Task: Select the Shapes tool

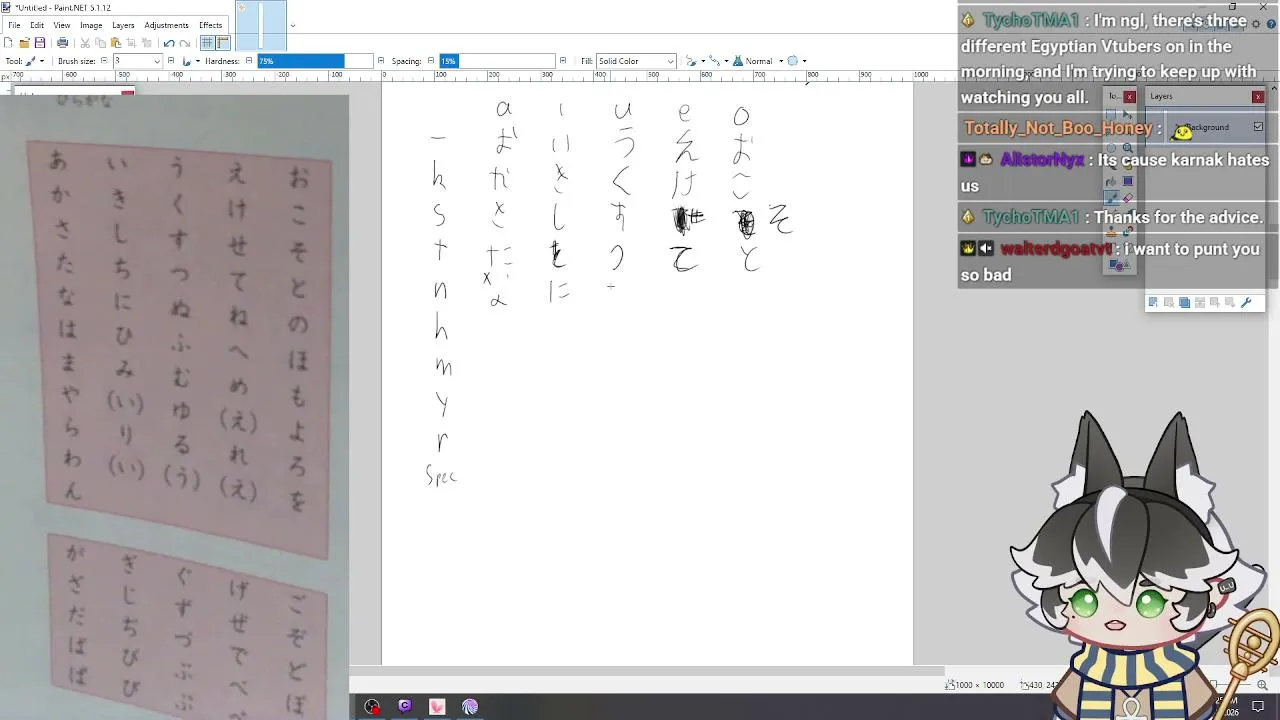Action: click(1121, 265)
